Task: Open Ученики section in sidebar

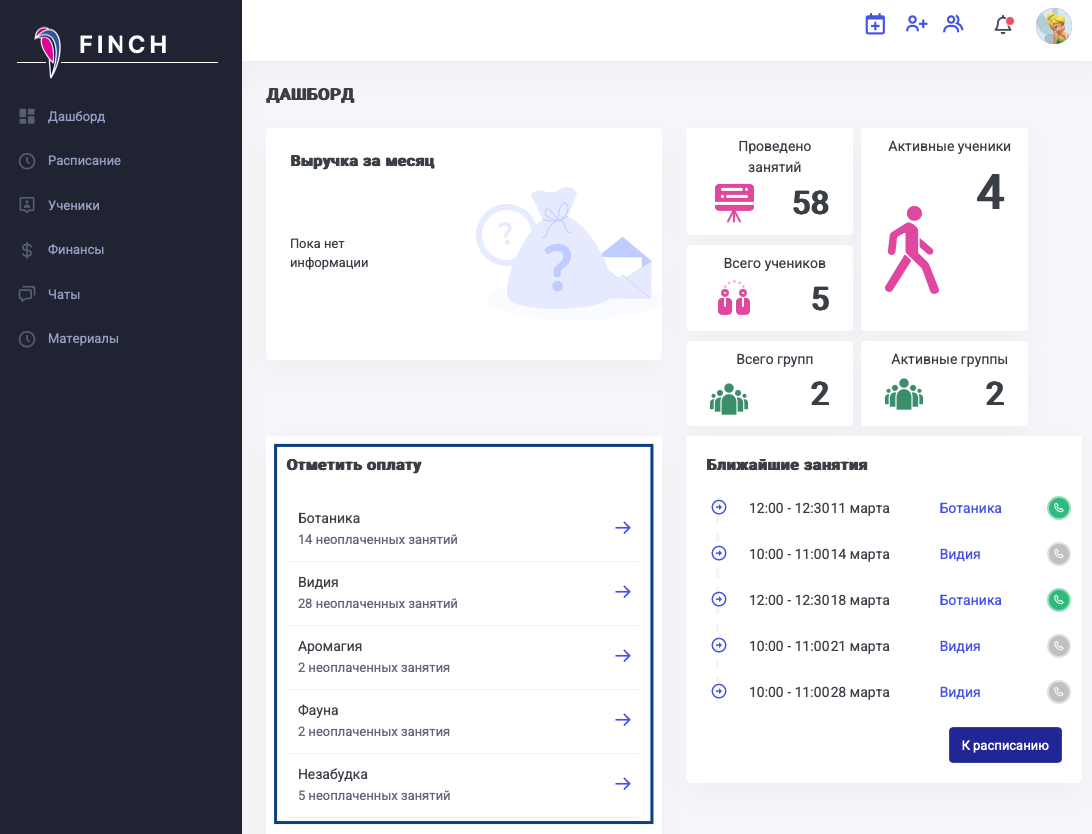Action: click(74, 205)
